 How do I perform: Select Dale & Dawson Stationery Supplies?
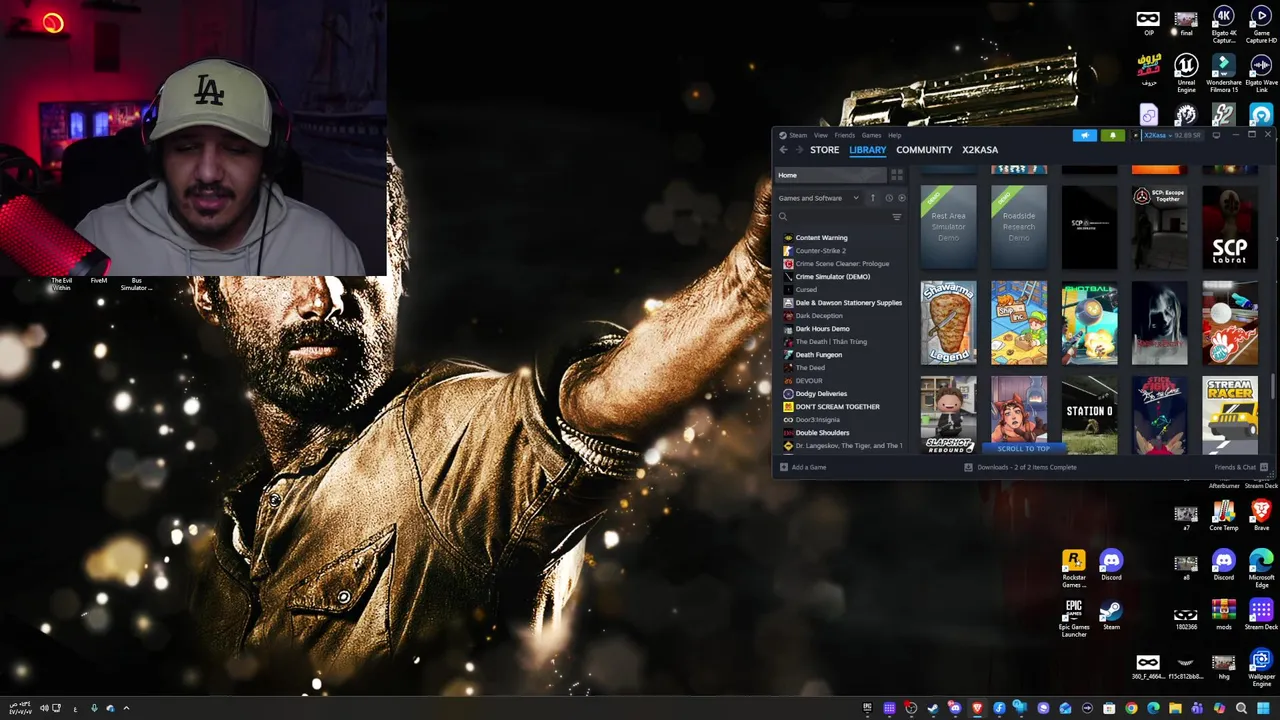(848, 303)
